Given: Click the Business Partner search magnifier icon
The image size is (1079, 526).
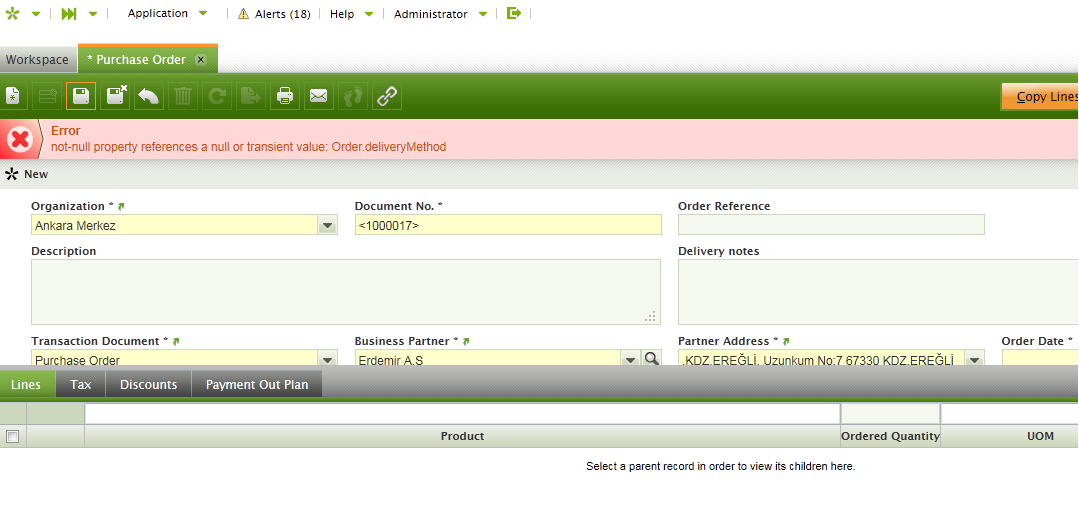Looking at the screenshot, I should [651, 358].
